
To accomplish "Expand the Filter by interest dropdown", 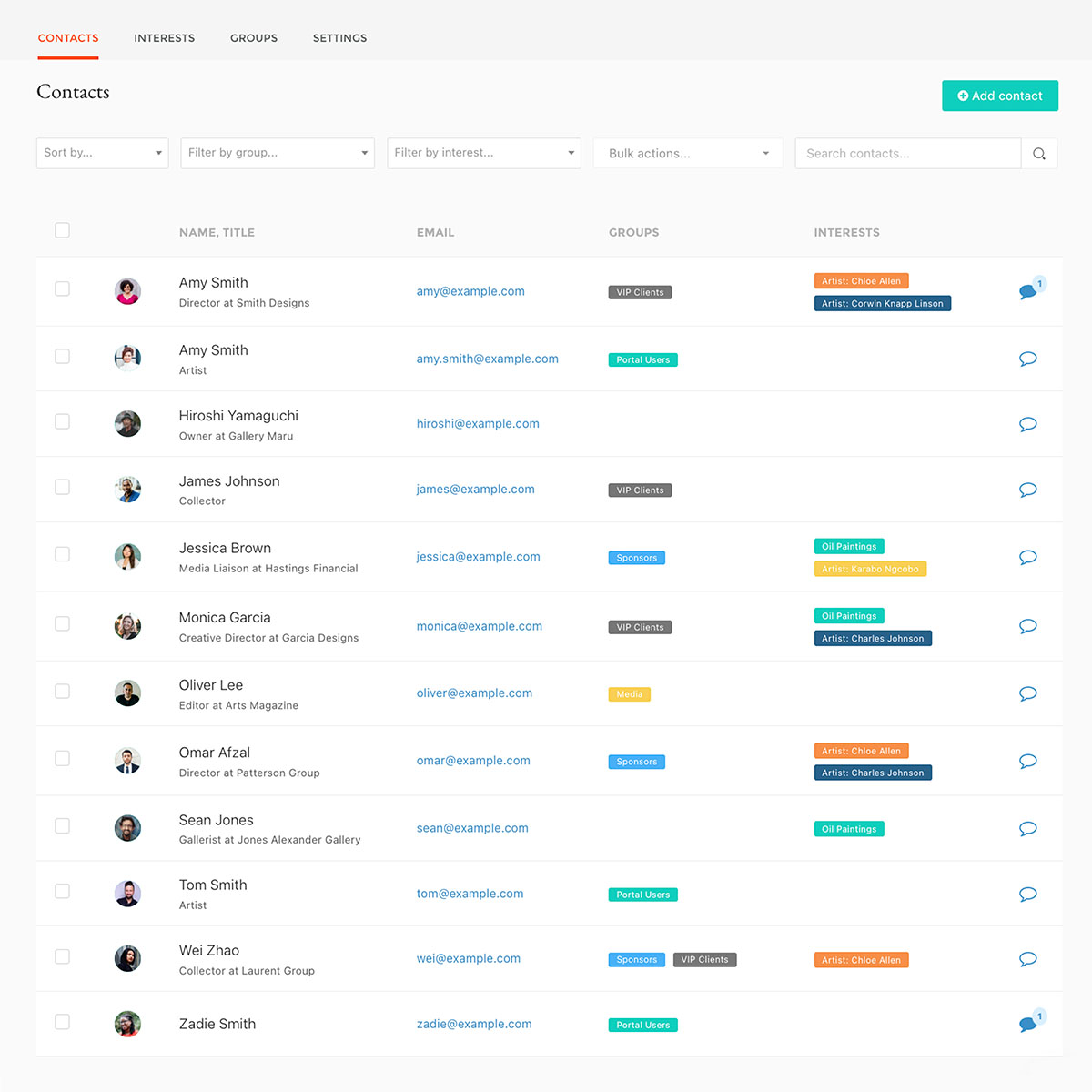I will pyautogui.click(x=484, y=153).
